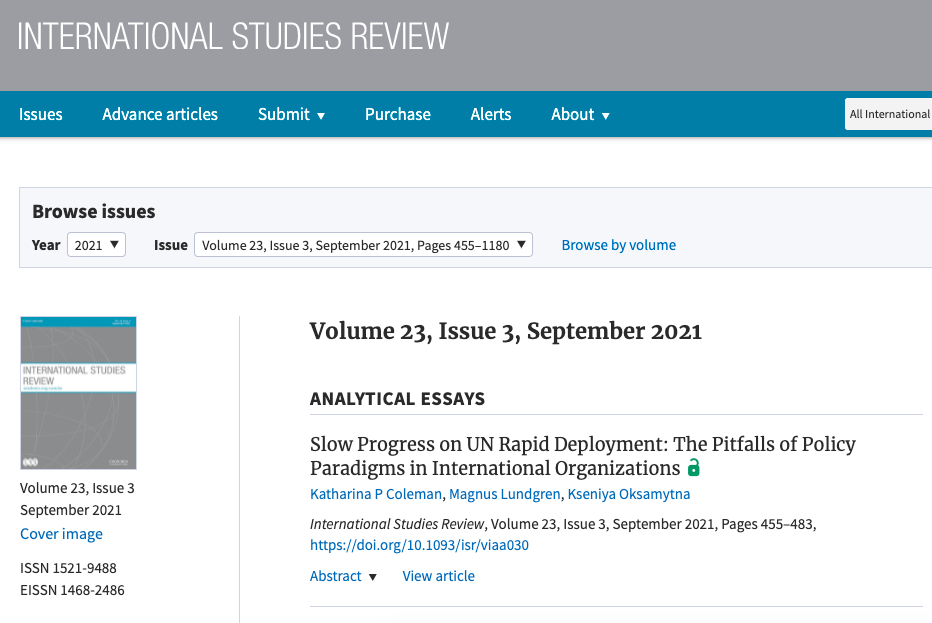The height and width of the screenshot is (623, 932).
Task: Expand the About dropdown menu
Action: (x=580, y=114)
